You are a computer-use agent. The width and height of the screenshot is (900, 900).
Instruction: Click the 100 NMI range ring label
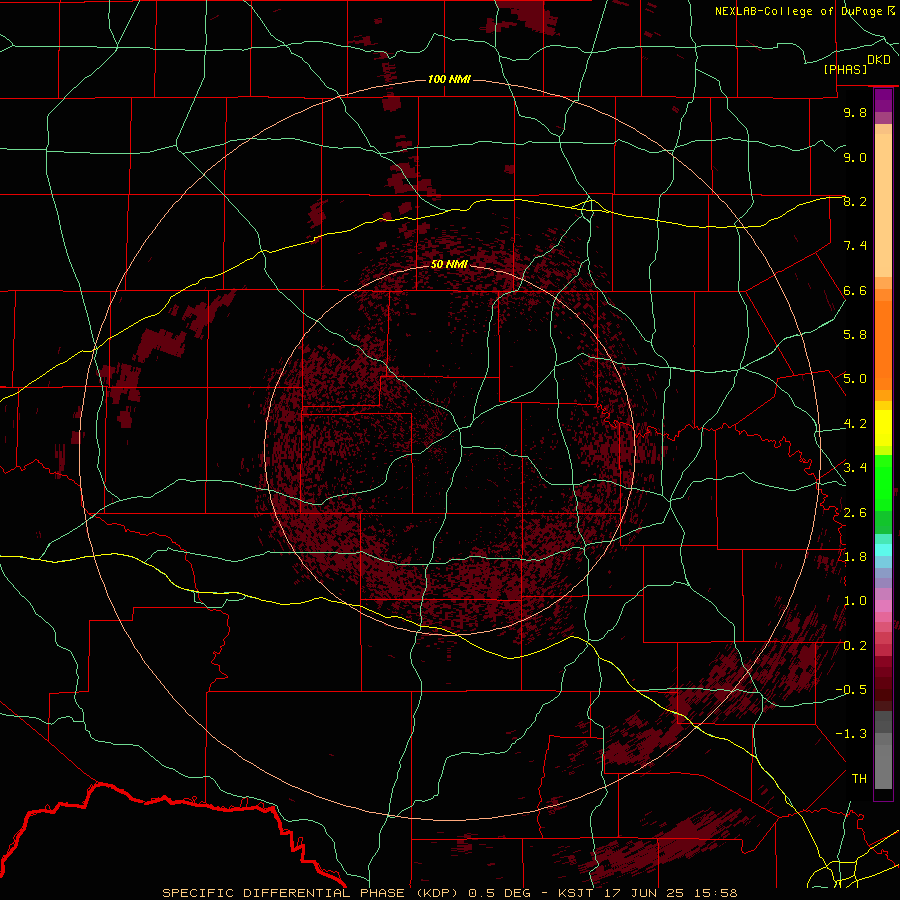click(x=449, y=79)
